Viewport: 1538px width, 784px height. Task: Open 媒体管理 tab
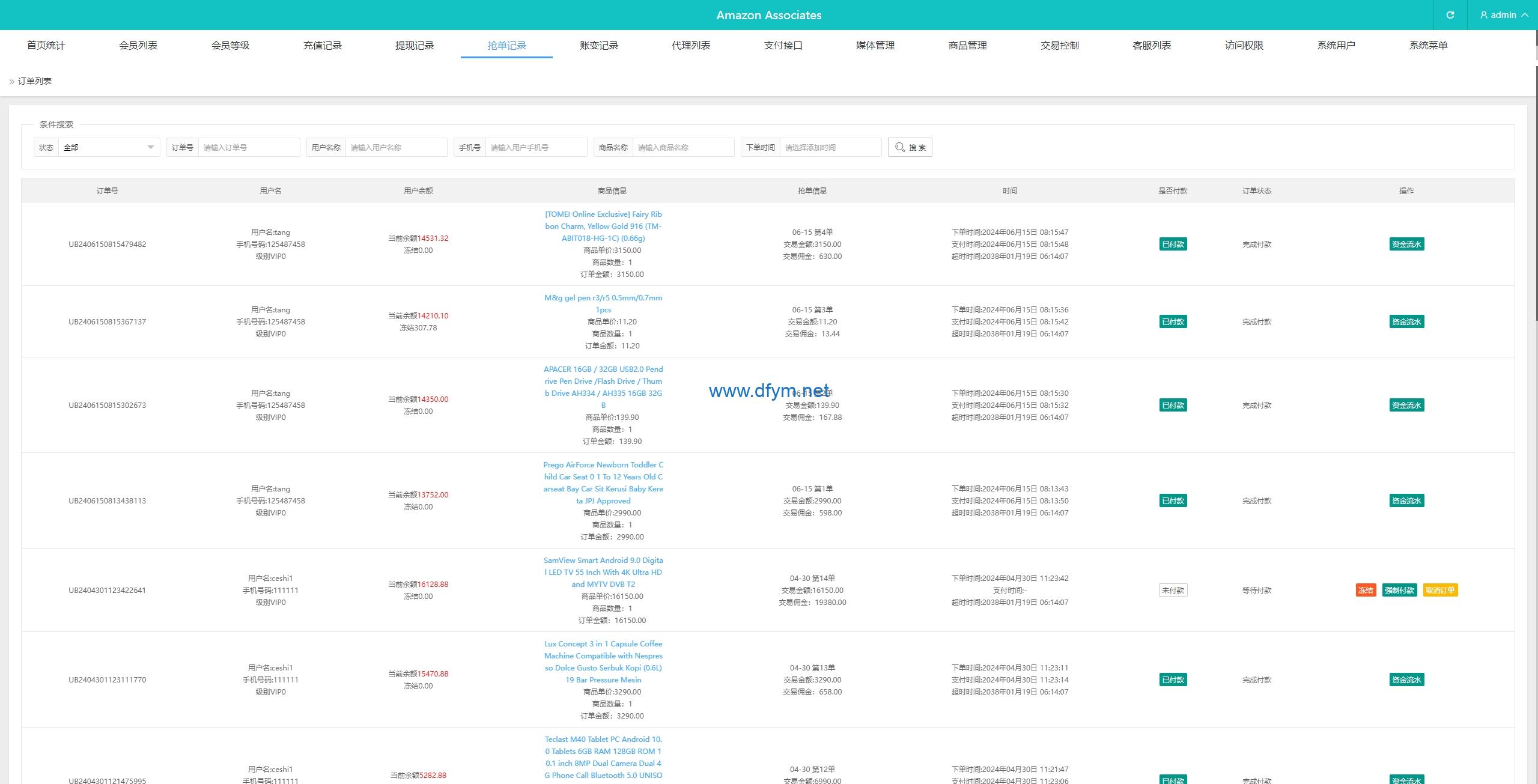coord(875,45)
